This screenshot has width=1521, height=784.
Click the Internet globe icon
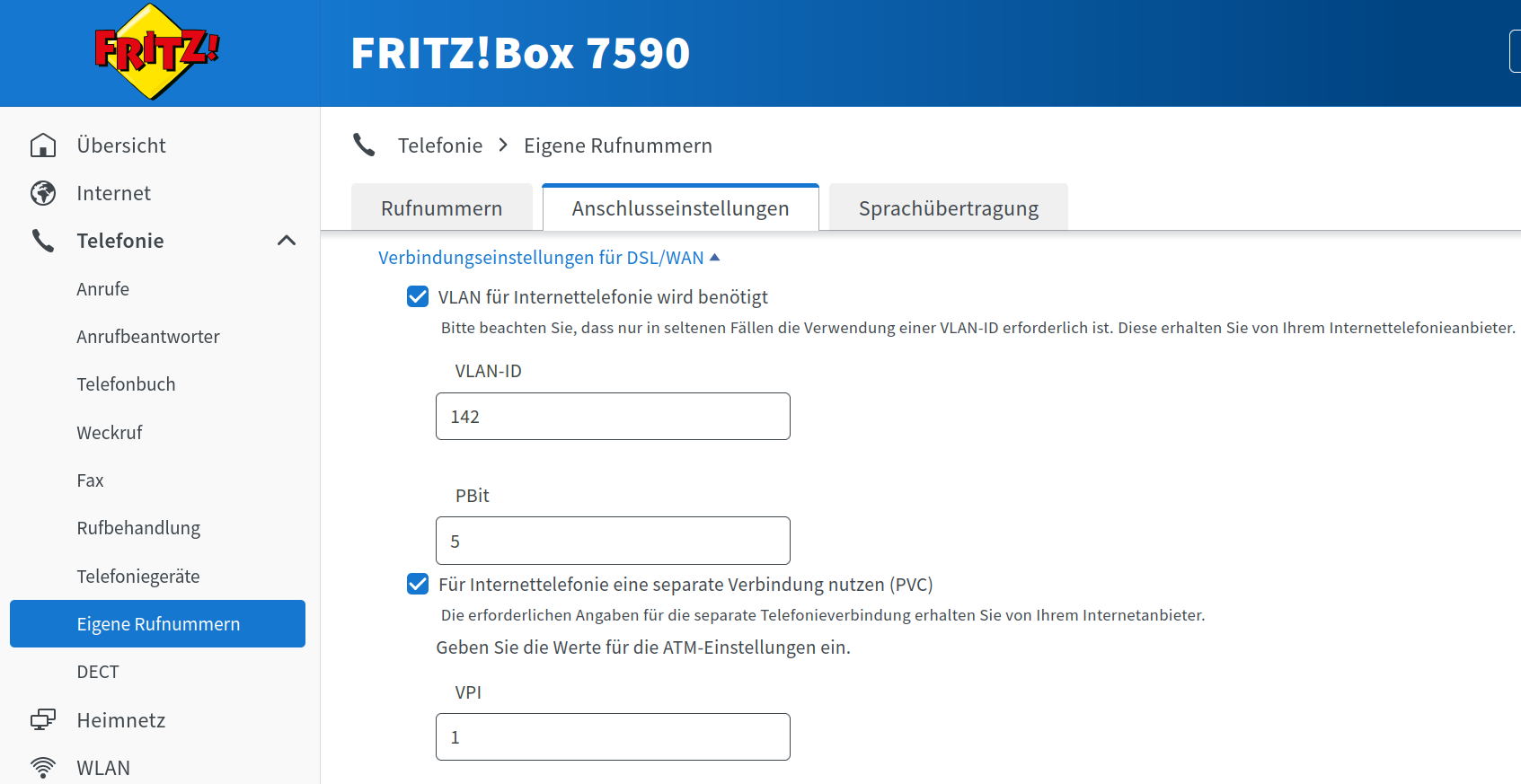(x=43, y=193)
